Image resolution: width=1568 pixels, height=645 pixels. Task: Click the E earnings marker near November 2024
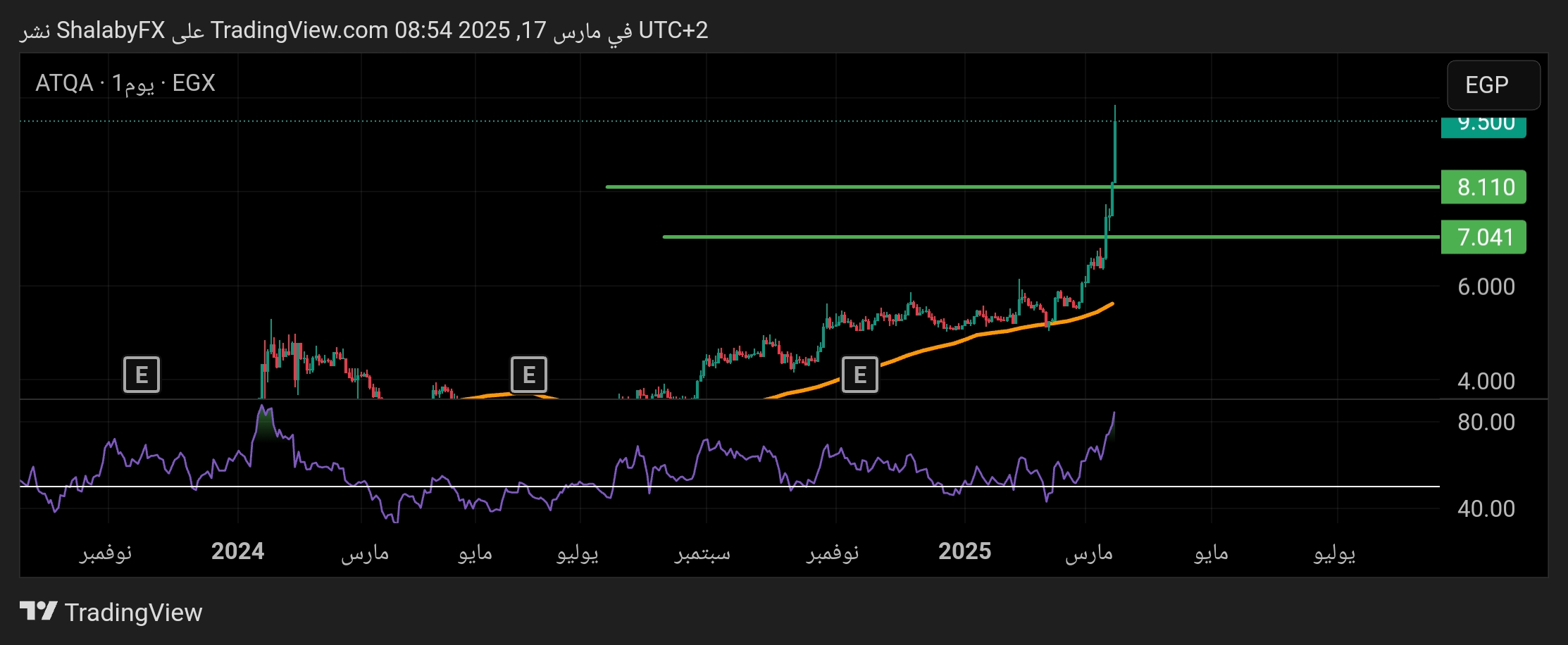tap(859, 374)
